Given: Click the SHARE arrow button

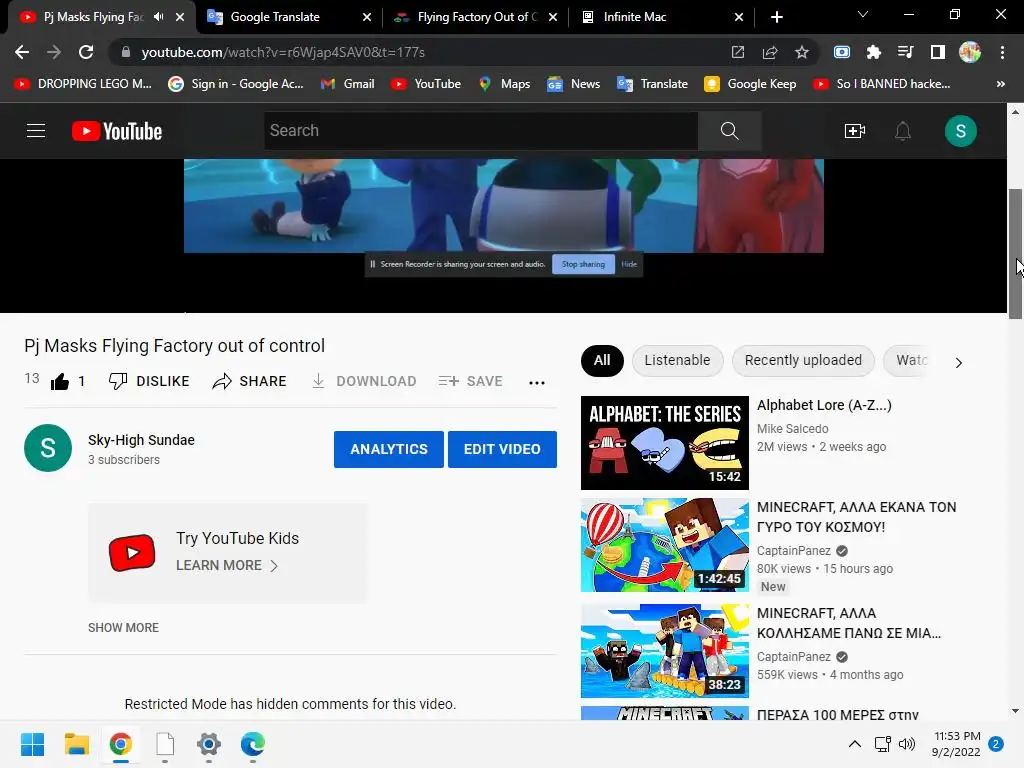Looking at the screenshot, I should point(249,381).
